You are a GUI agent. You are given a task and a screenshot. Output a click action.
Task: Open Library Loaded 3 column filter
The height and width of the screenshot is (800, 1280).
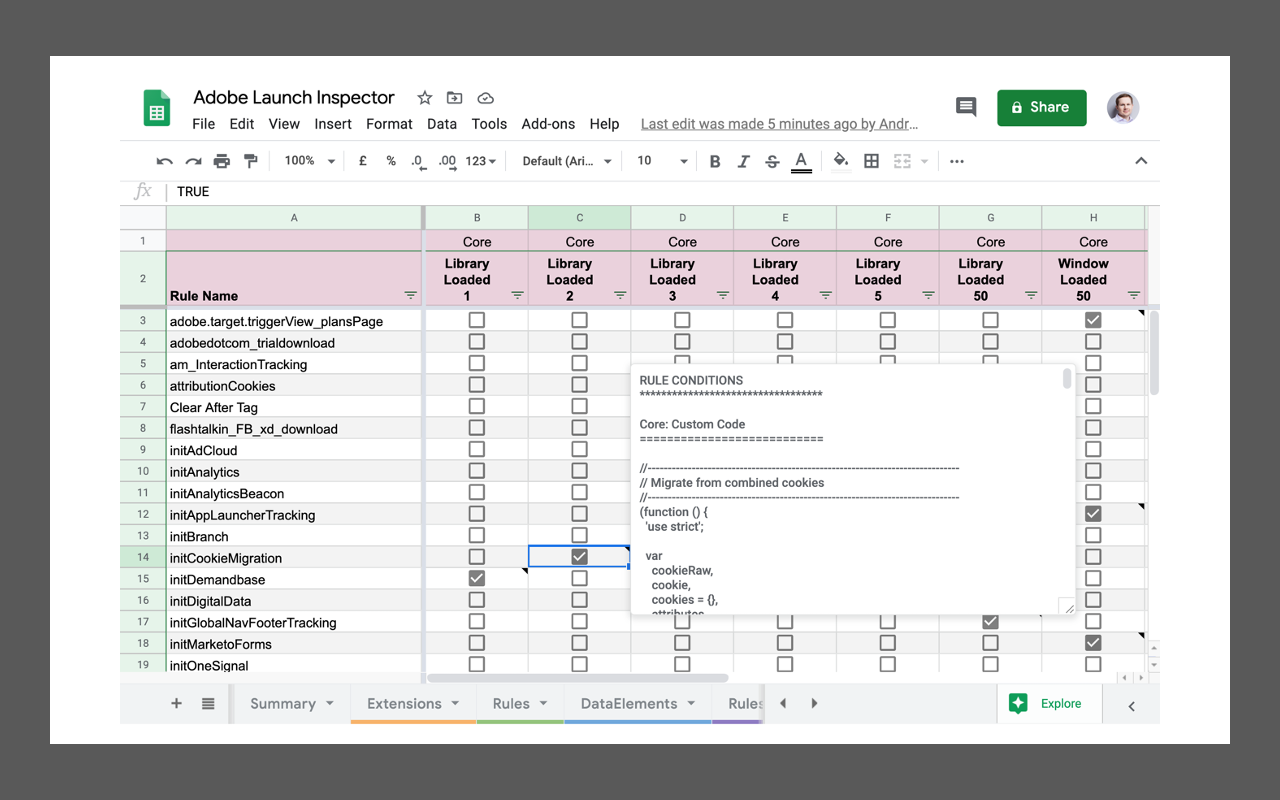pos(723,296)
